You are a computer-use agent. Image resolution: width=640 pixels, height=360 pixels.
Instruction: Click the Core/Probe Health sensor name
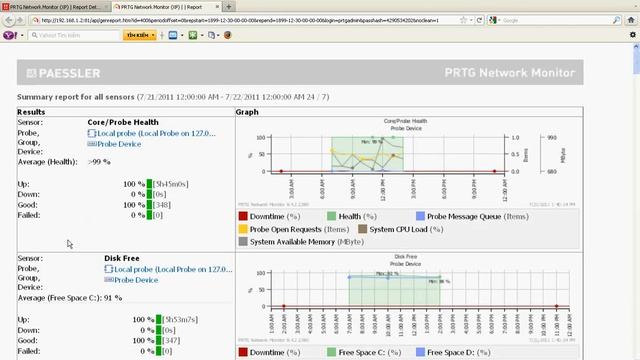click(x=123, y=122)
